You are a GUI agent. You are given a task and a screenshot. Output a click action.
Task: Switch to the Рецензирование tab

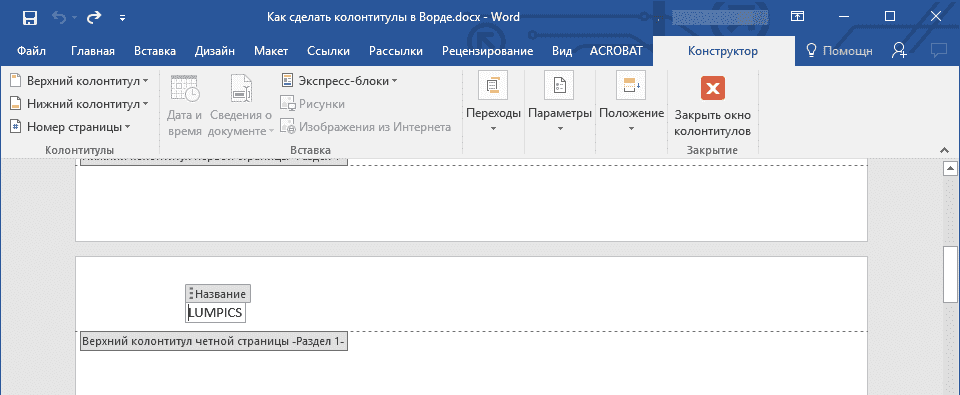pos(487,51)
